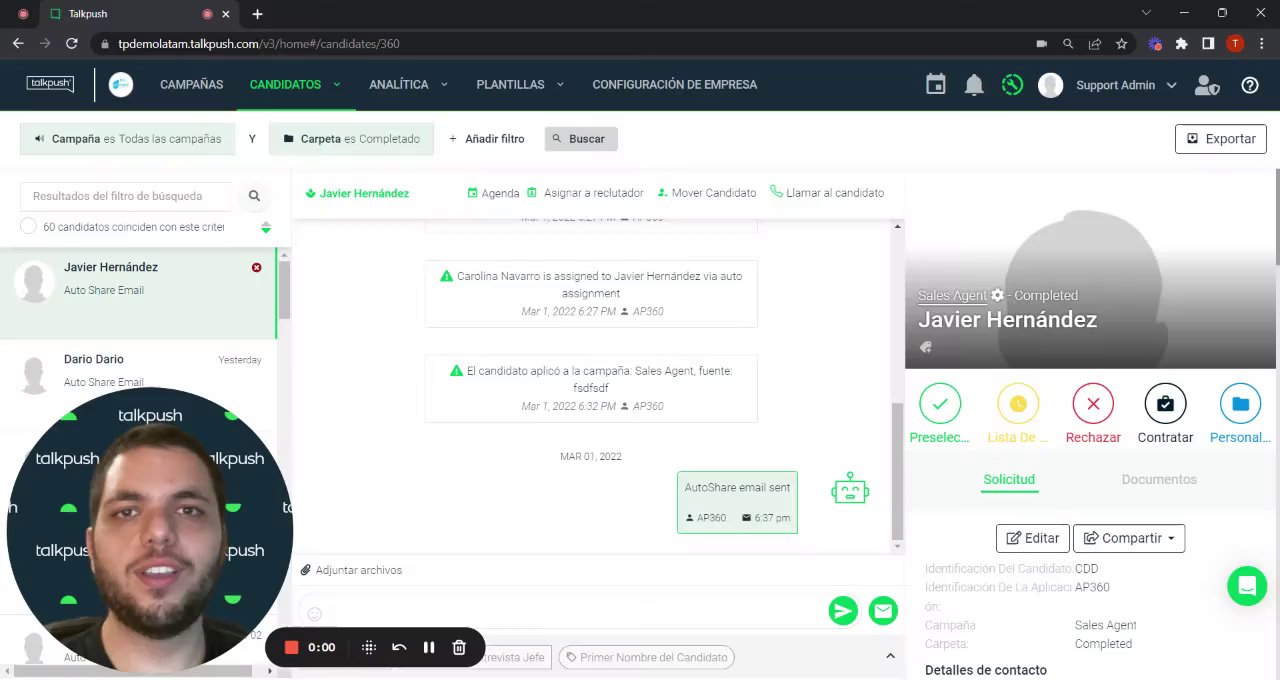Image resolution: width=1280 pixels, height=680 pixels.
Task: Expand the CANDIDATOS menu dropdown
Action: click(337, 85)
